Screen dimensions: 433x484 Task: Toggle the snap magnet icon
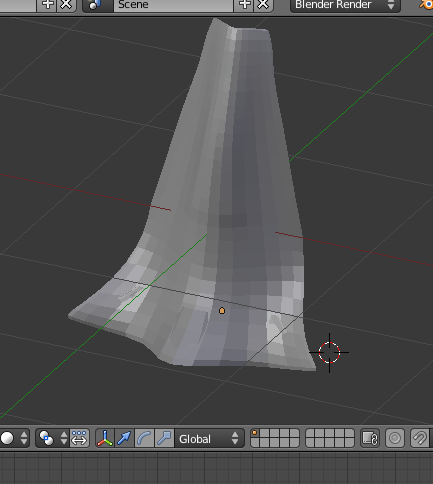point(420,438)
